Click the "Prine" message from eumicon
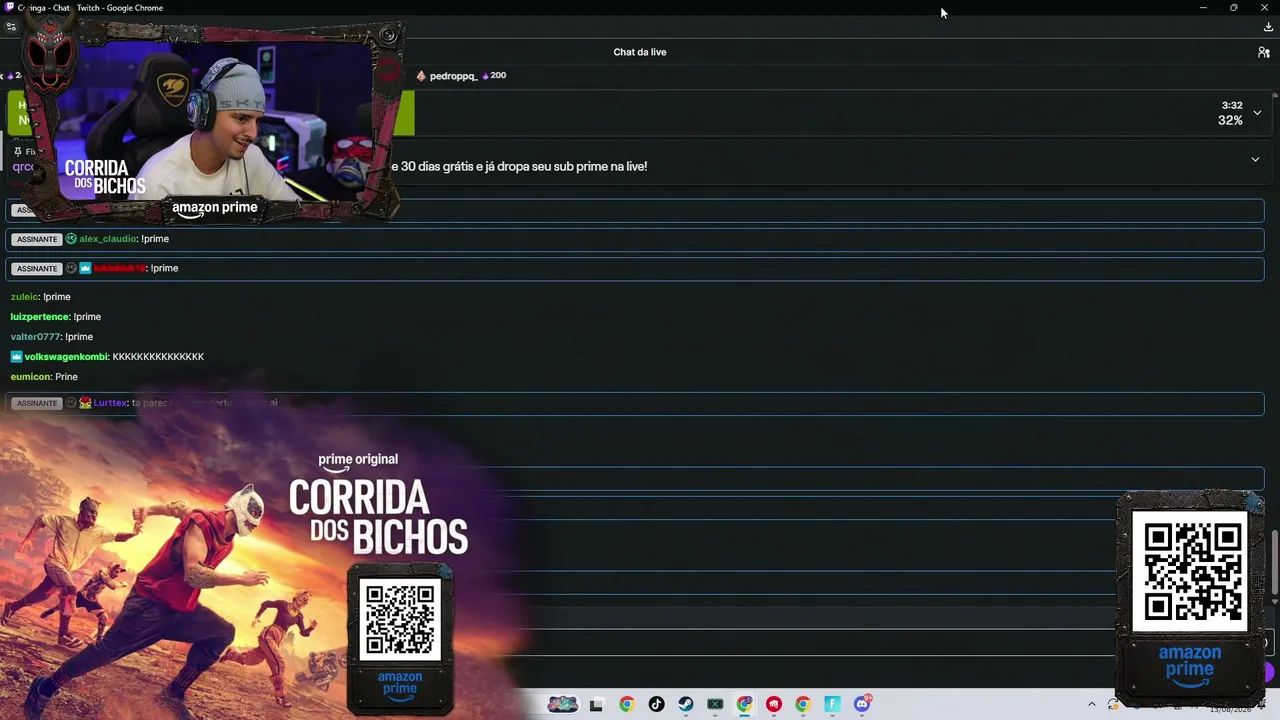This screenshot has width=1280, height=720. (66, 377)
